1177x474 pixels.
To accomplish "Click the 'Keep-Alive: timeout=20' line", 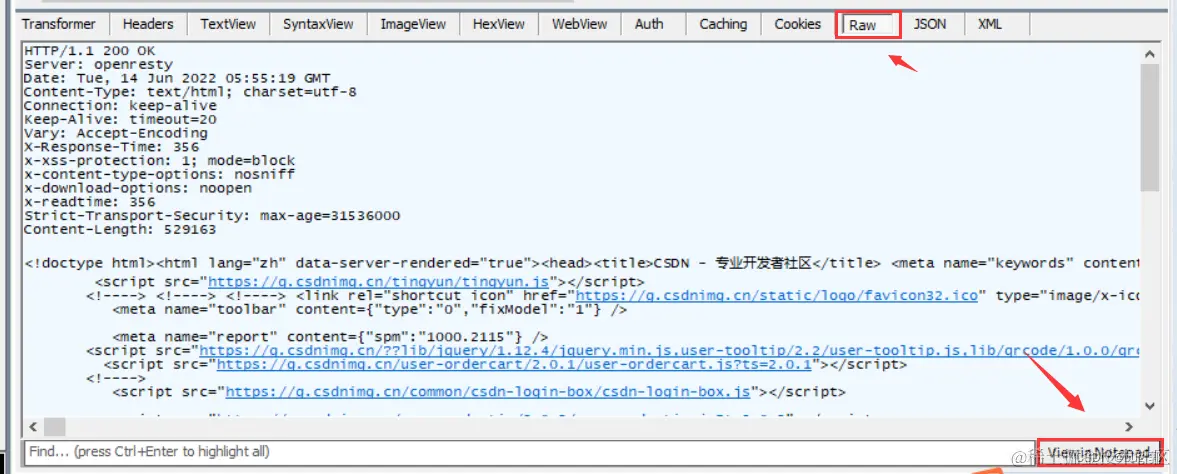I will (120, 119).
